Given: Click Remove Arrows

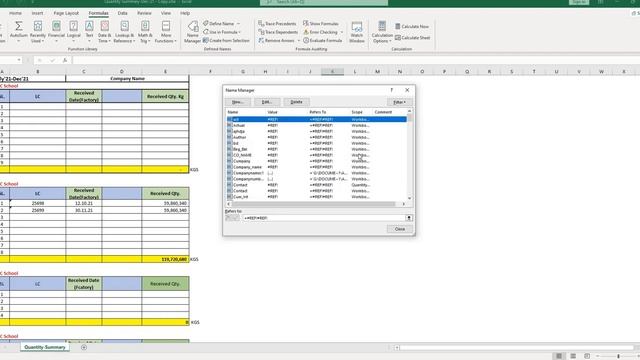Looking at the screenshot, I should (x=276, y=40).
